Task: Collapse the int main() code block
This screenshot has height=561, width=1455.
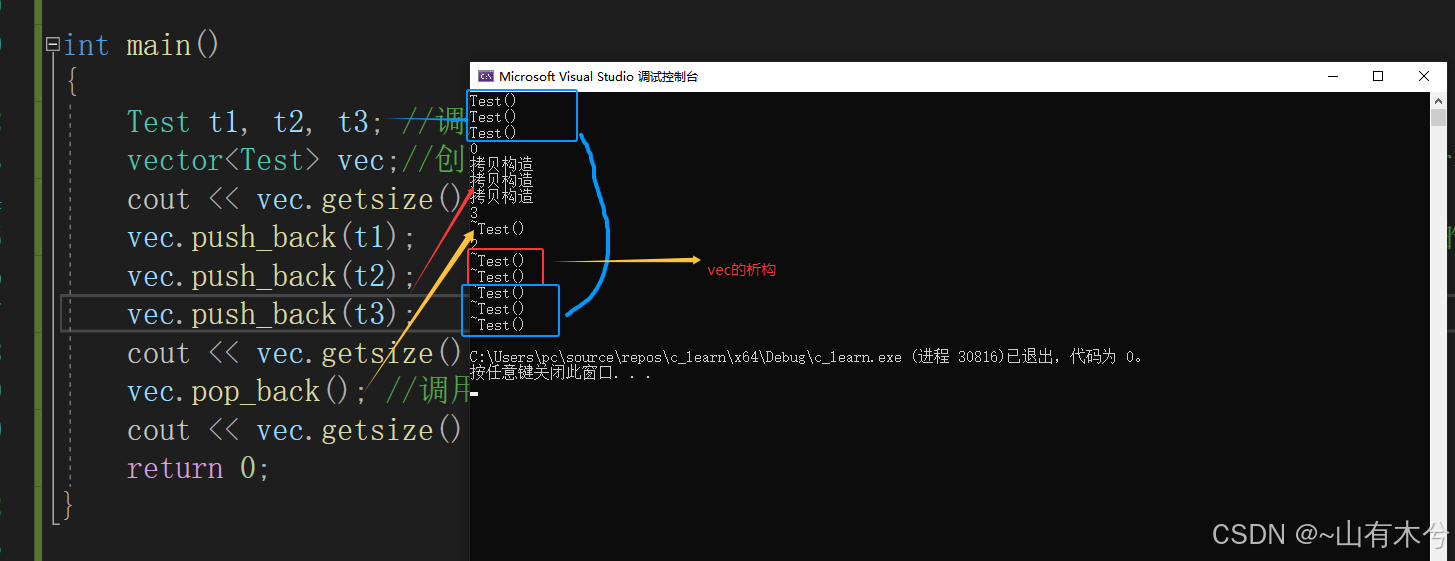Action: point(52,45)
